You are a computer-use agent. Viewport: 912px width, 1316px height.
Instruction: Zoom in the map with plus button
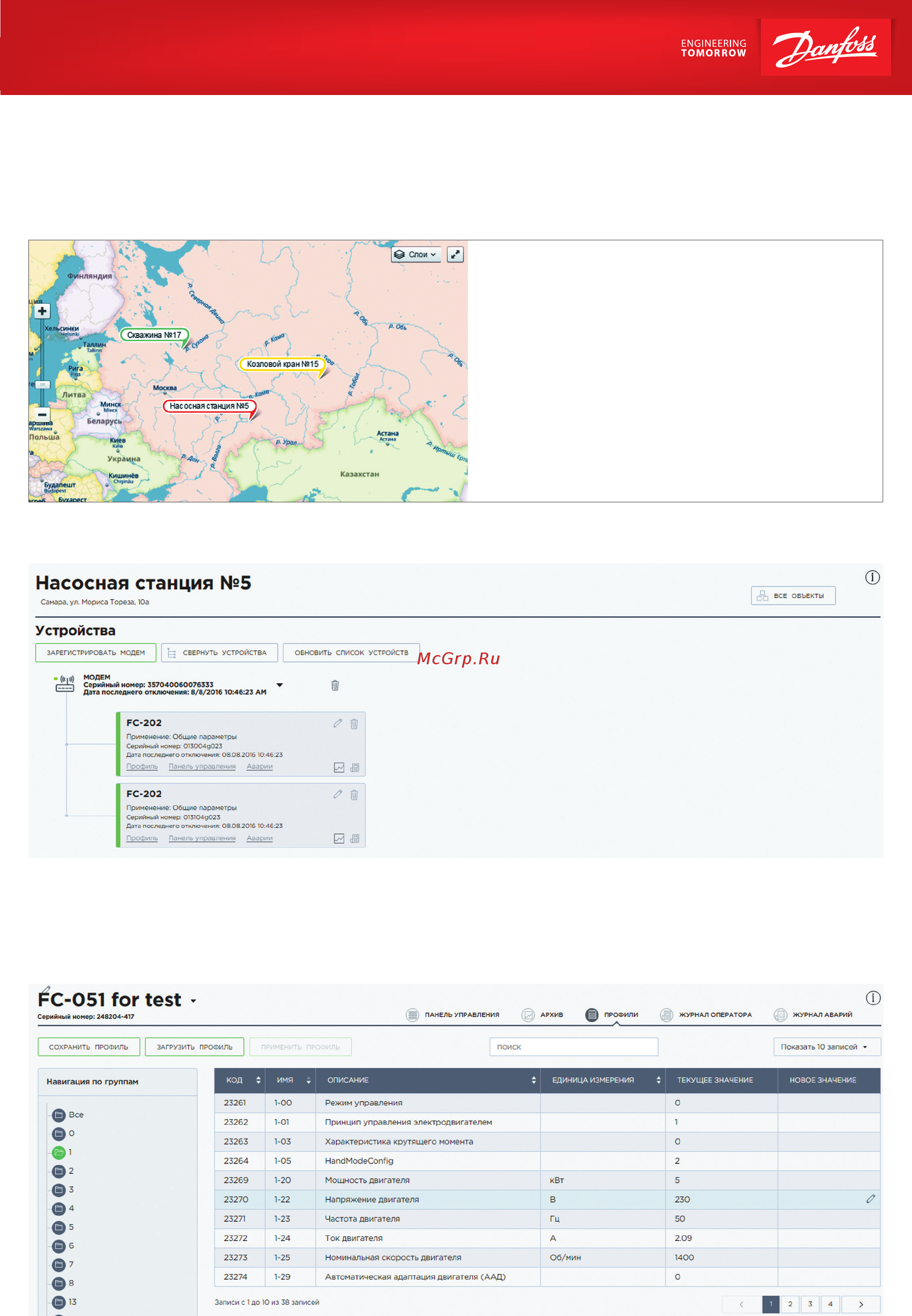click(42, 311)
